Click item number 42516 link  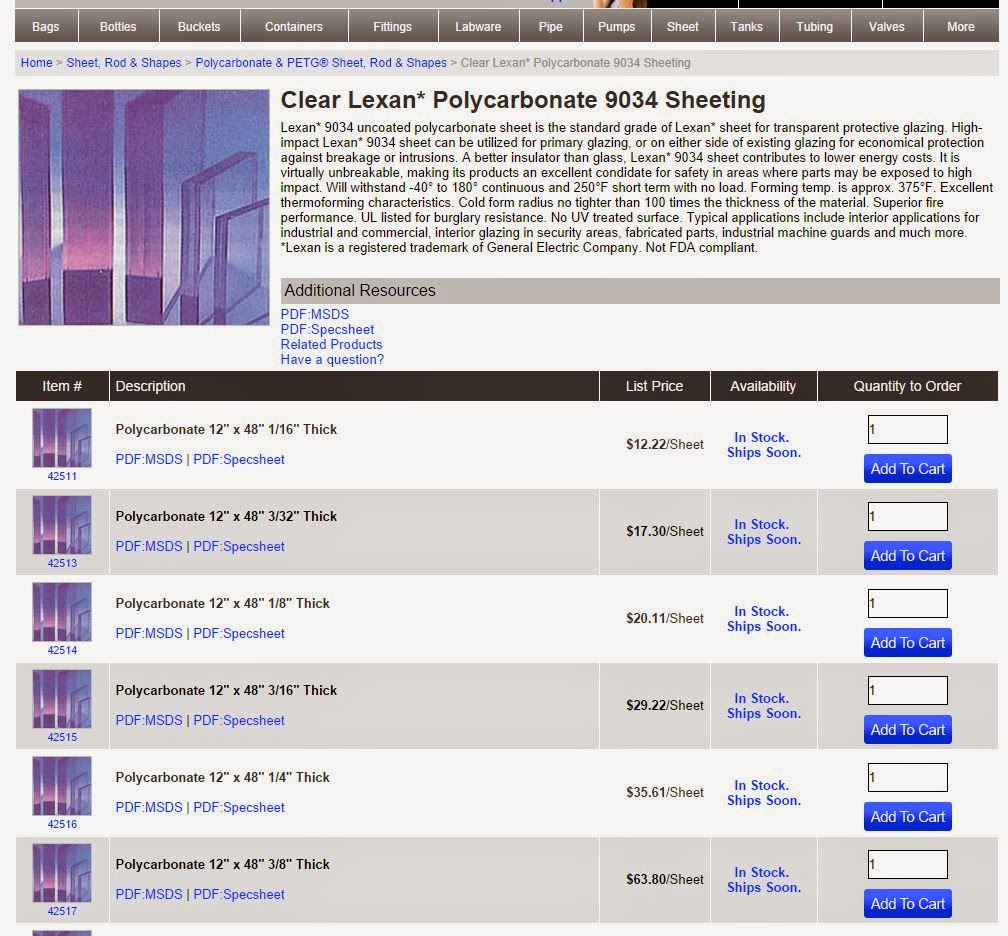pos(62,824)
